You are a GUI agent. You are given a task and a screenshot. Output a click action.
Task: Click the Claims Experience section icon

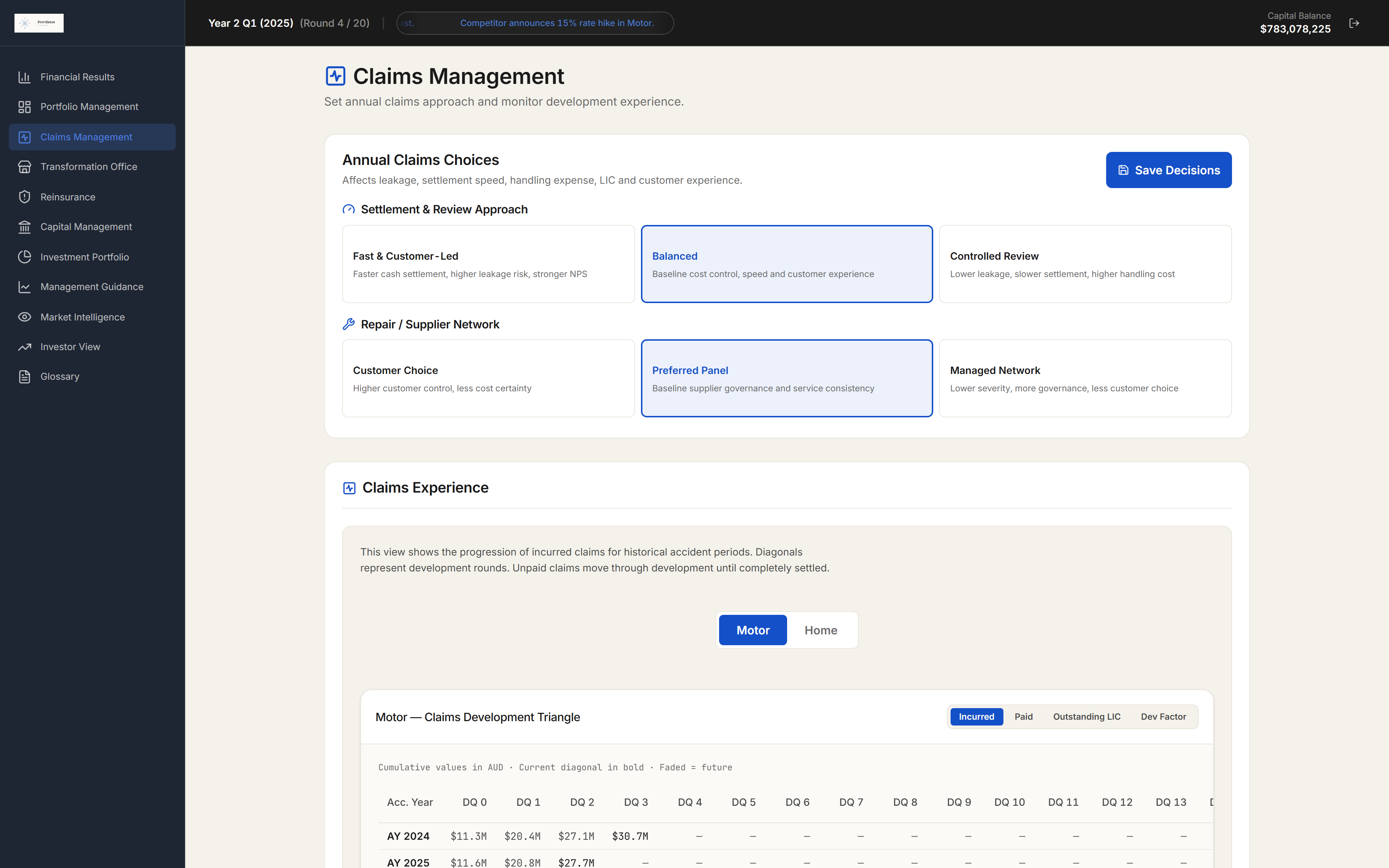tap(349, 488)
